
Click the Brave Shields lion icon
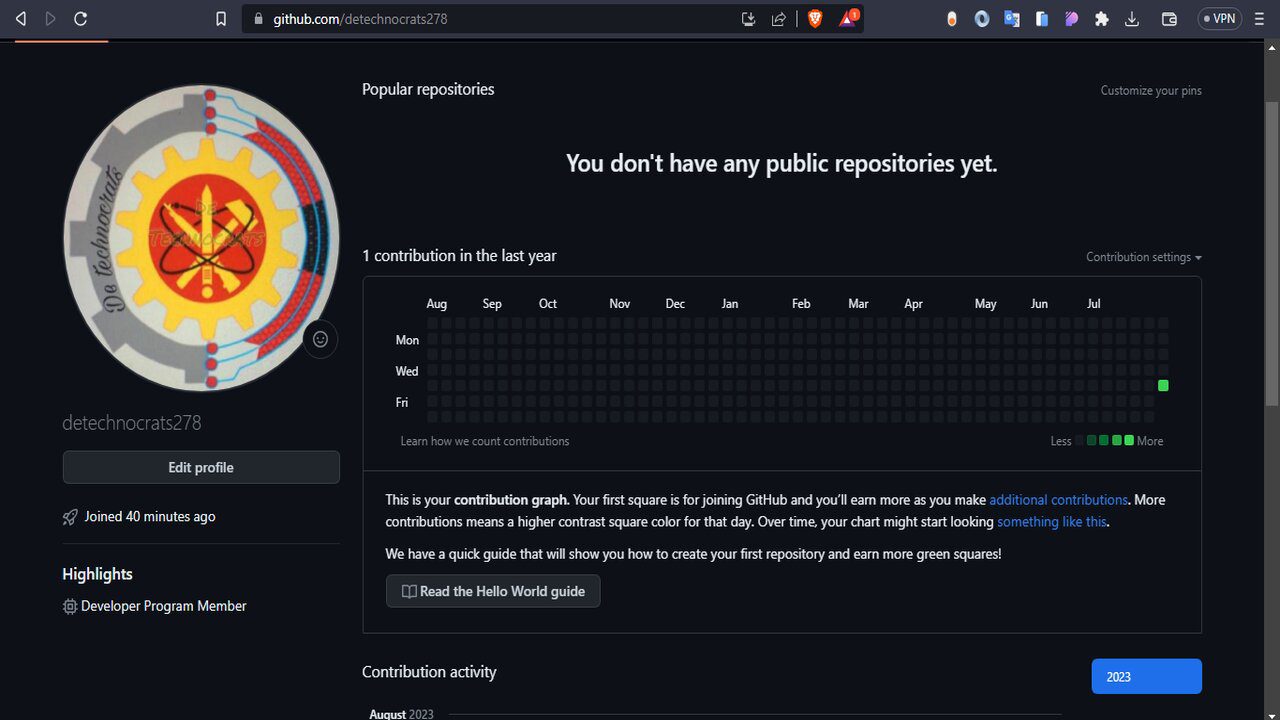(815, 18)
